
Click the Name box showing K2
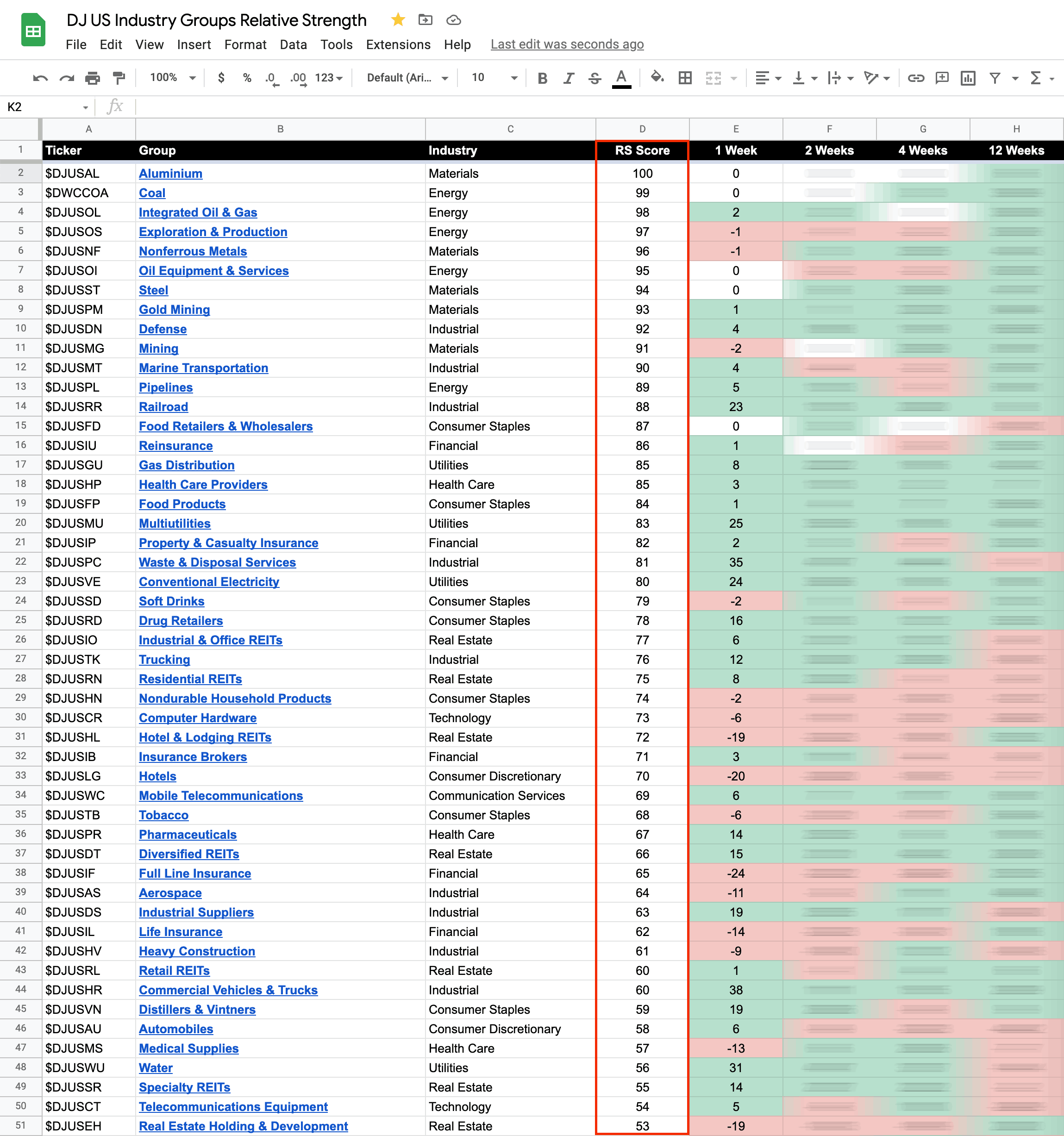(x=47, y=107)
